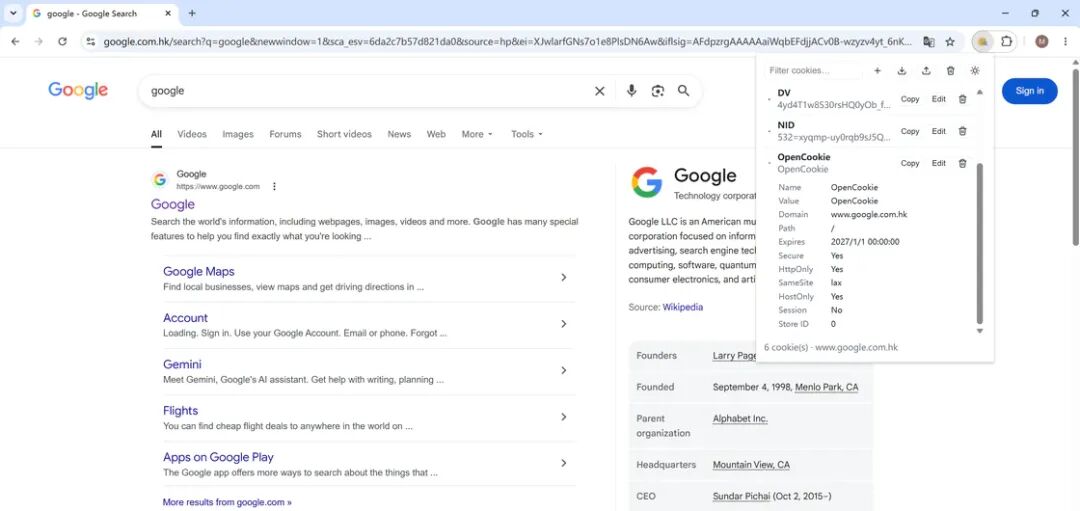Open More results from google.com link
This screenshot has height=511, width=1080.
click(227, 502)
